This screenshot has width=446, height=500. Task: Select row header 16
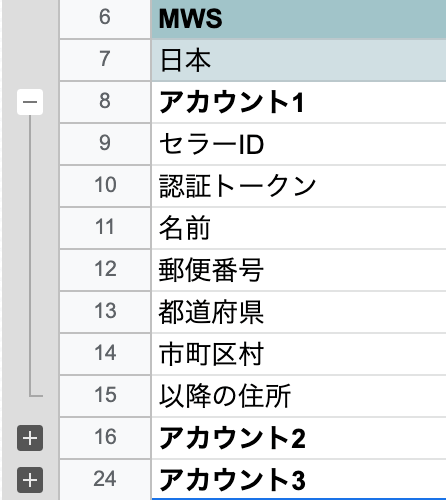coord(105,438)
